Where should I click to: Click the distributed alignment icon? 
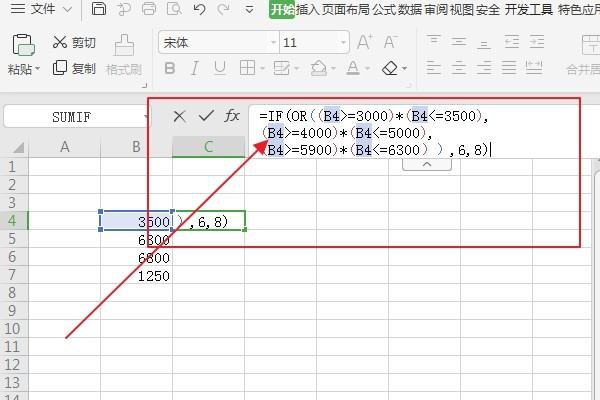tap(534, 68)
